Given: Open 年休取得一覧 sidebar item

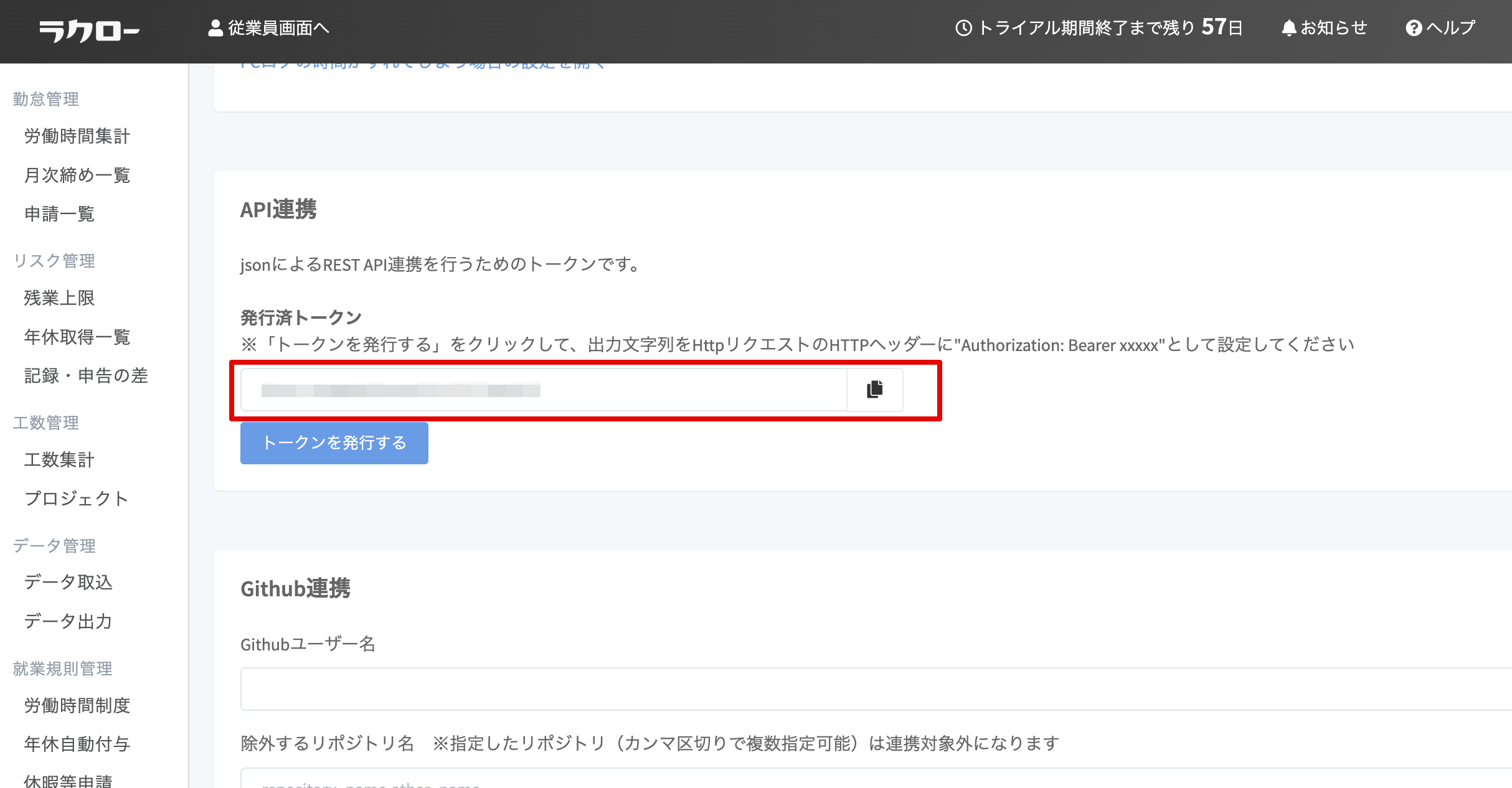Looking at the screenshot, I should tap(77, 337).
